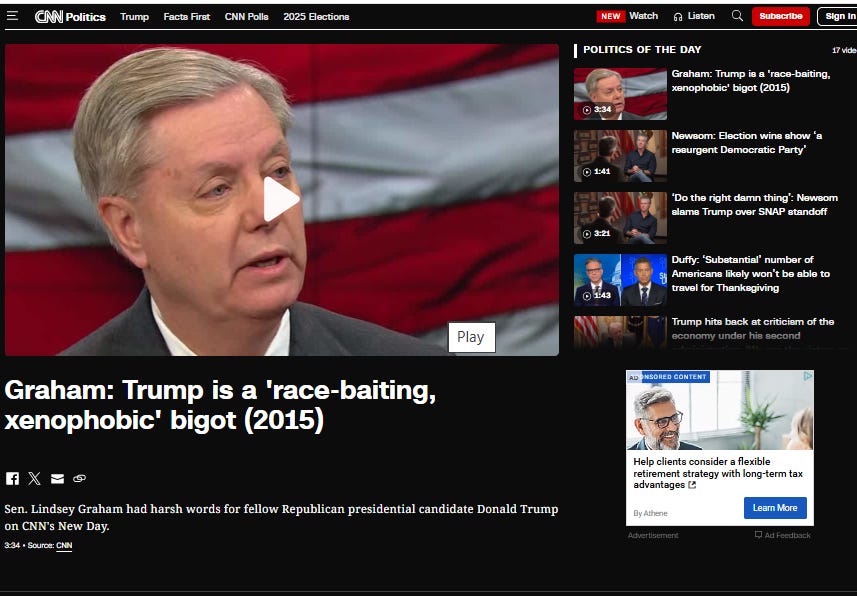Click the headphones Listen icon

[678, 17]
